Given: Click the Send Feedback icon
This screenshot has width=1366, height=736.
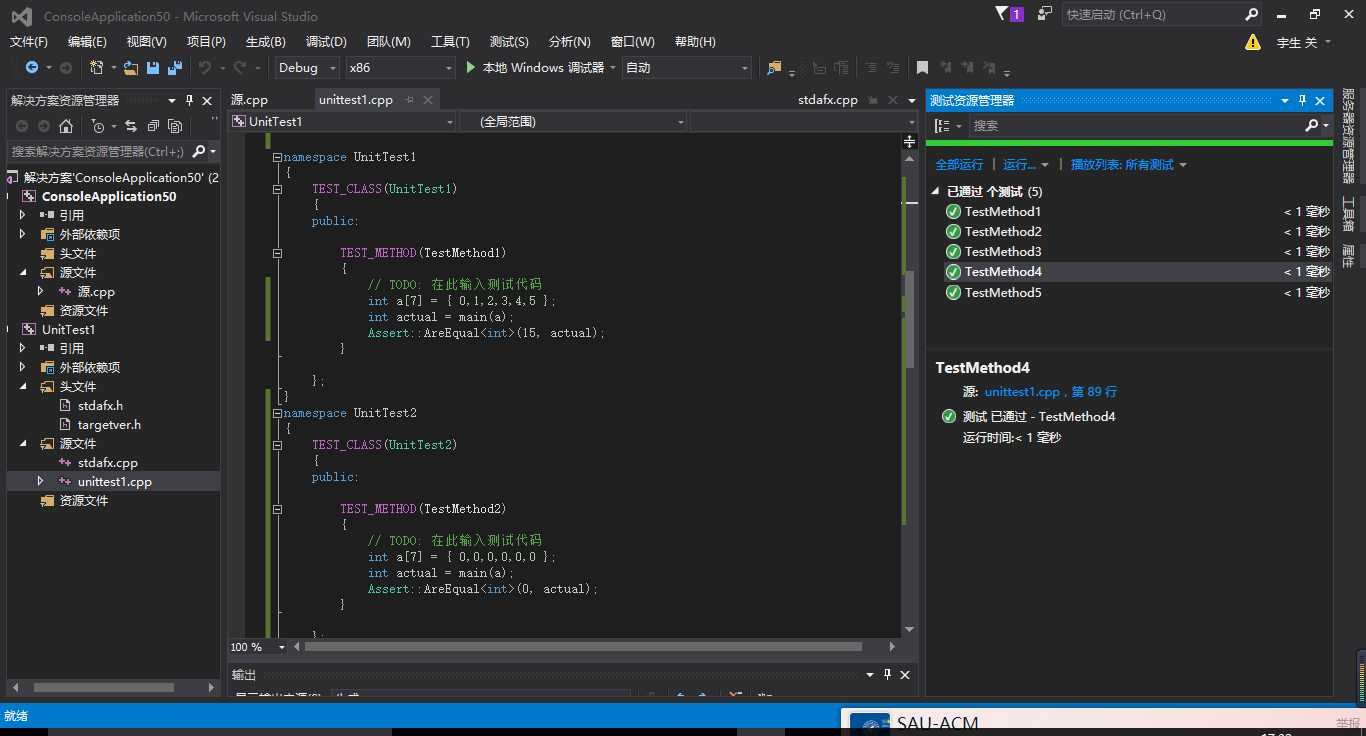Looking at the screenshot, I should click(1045, 14).
